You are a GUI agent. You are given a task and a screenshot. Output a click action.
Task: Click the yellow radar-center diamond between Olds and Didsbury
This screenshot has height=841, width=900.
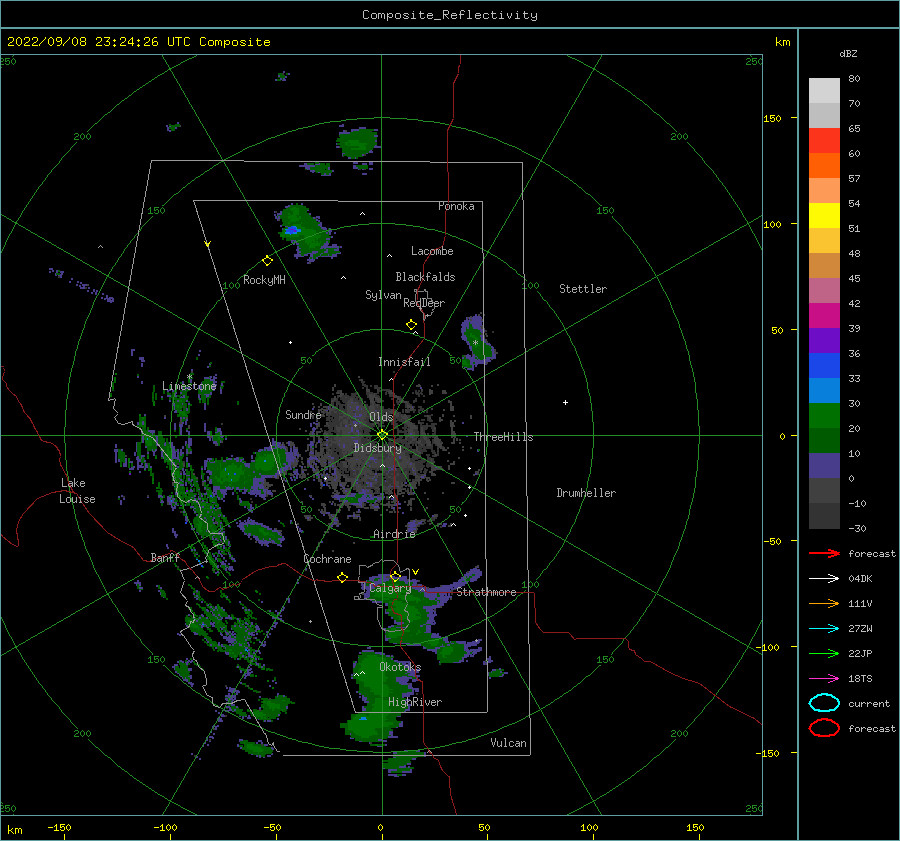pos(382,435)
